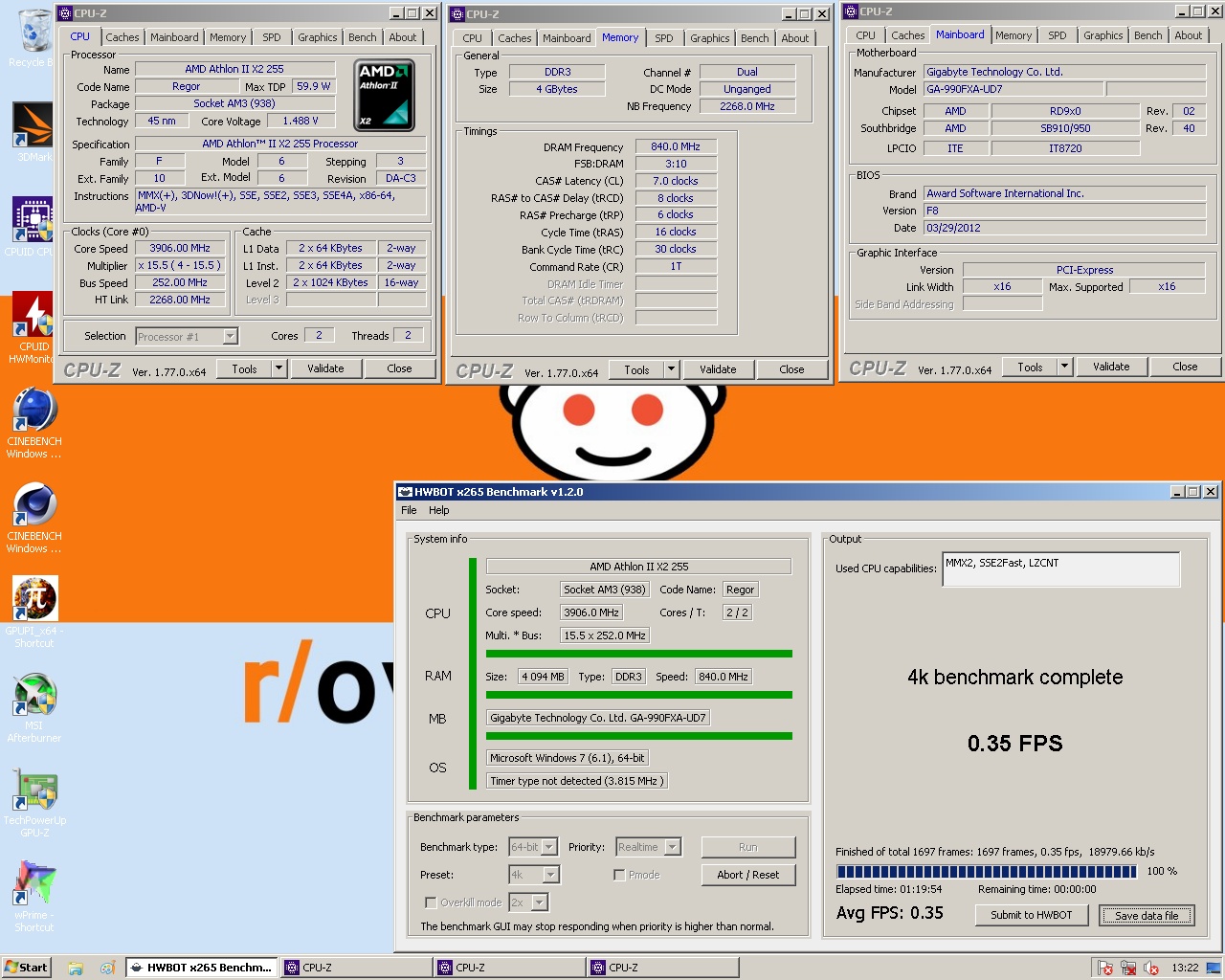This screenshot has height=980, width=1225.
Task: Expand Tools arrow in right CPU-Z window
Action: (x=1064, y=367)
